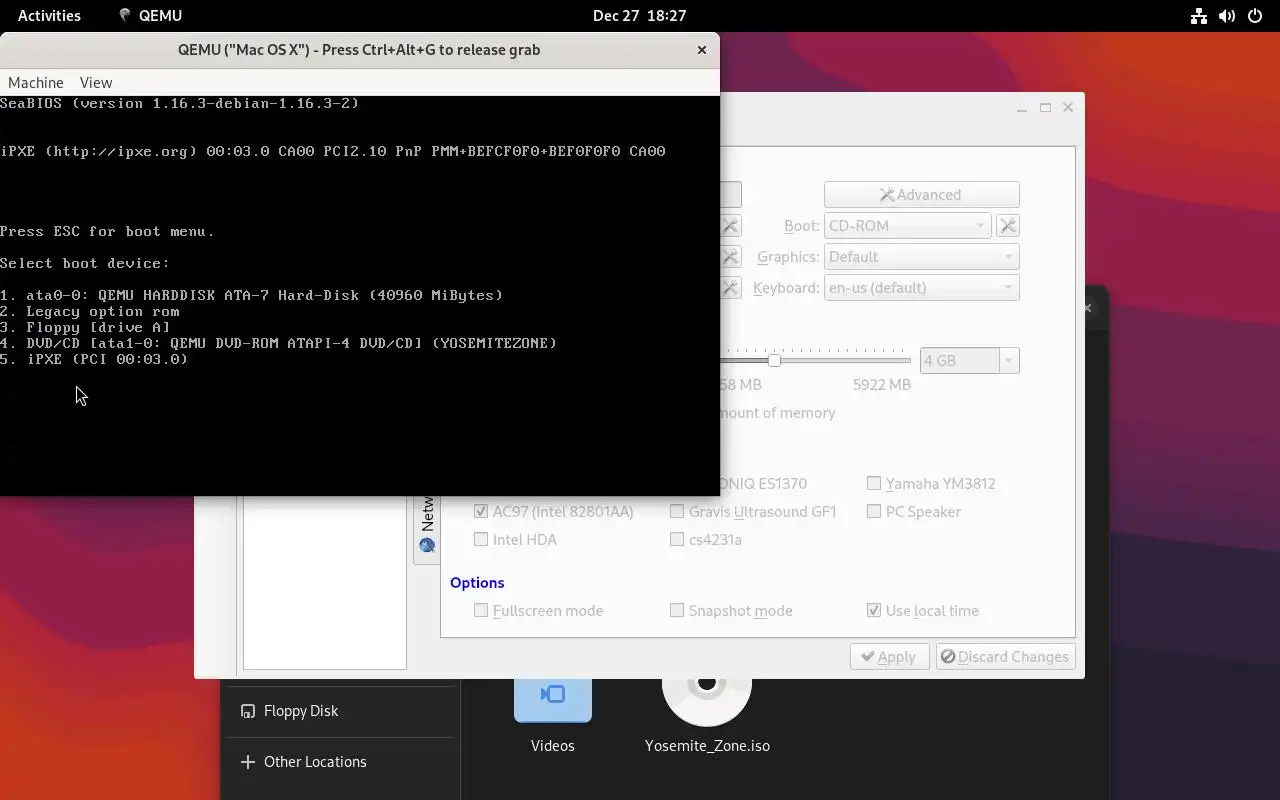Enable the Fullscreen mode option
Screen dimensions: 1280x800
(x=481, y=610)
